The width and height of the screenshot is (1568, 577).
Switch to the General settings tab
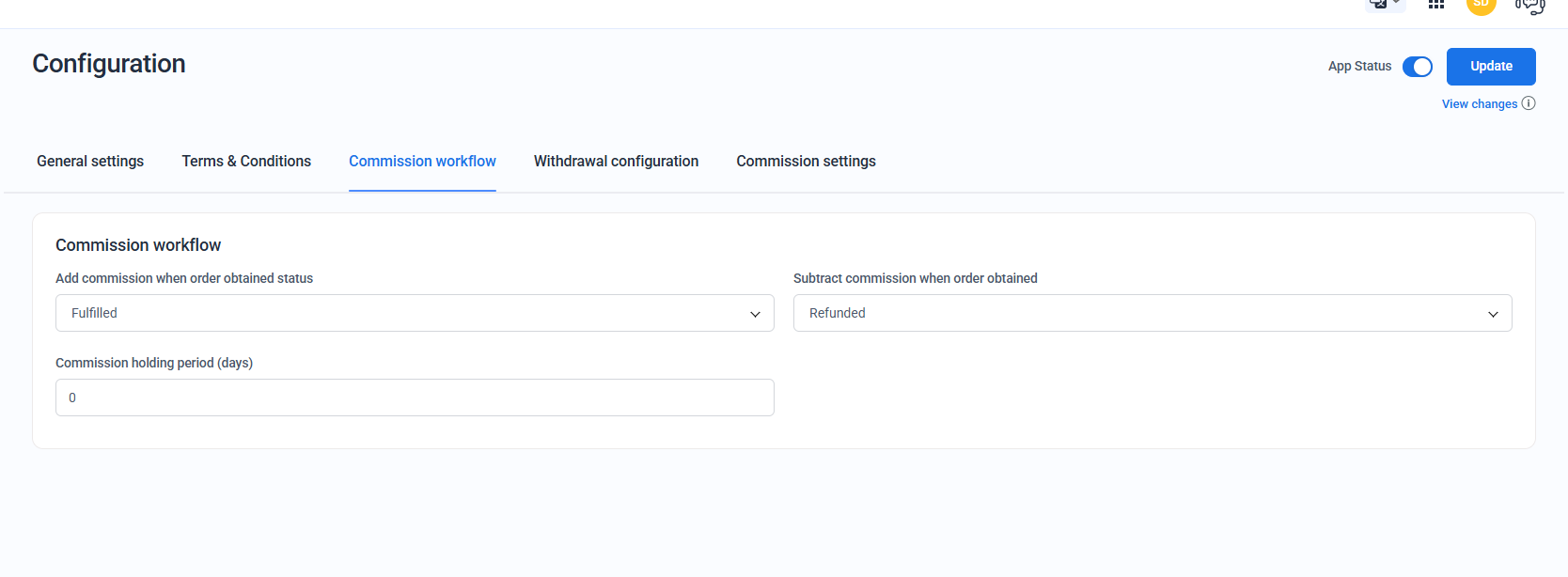[x=90, y=162]
